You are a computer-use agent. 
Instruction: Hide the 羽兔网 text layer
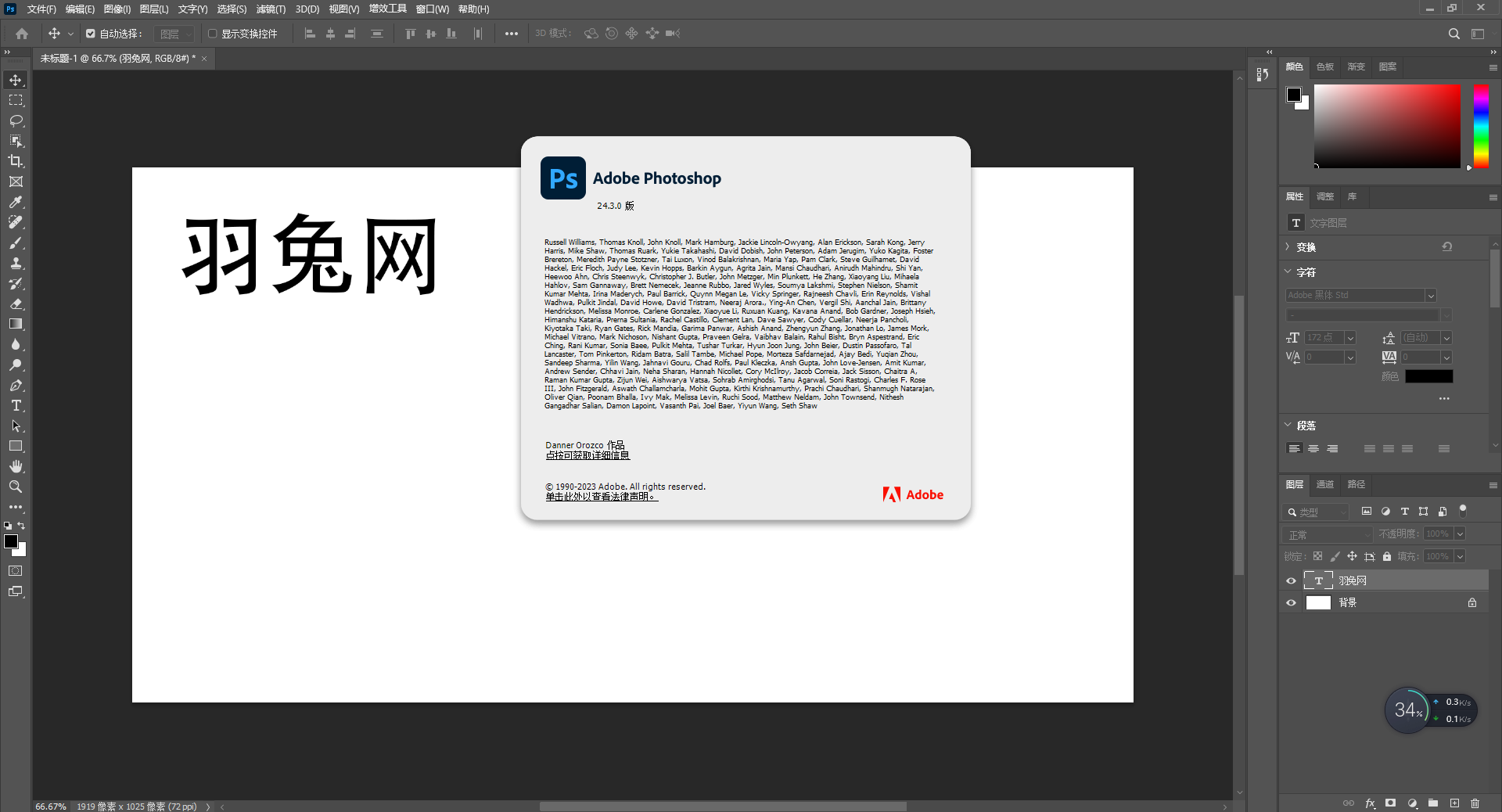click(1291, 580)
